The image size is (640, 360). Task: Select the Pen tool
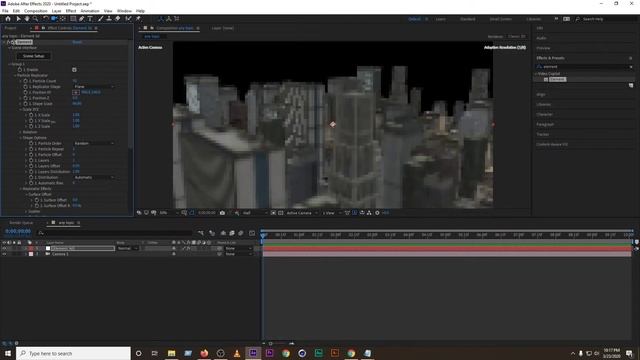pyautogui.click(x=82, y=19)
